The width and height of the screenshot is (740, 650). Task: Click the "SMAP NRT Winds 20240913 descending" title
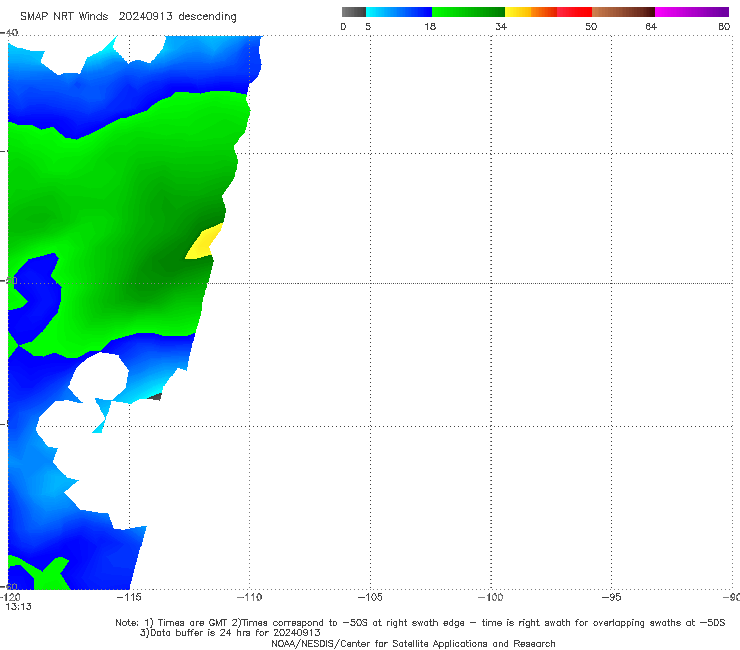(128, 17)
